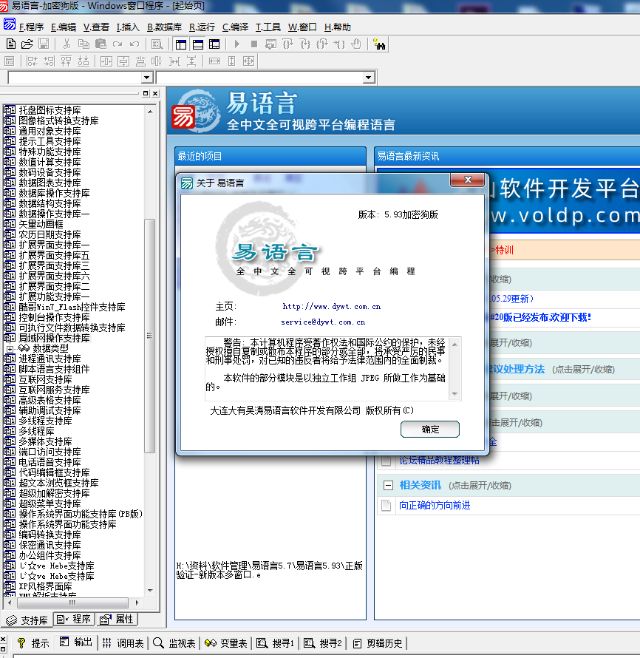The height and width of the screenshot is (658, 640).
Task: Open the 输出 bottom panel tab
Action: tap(76, 642)
